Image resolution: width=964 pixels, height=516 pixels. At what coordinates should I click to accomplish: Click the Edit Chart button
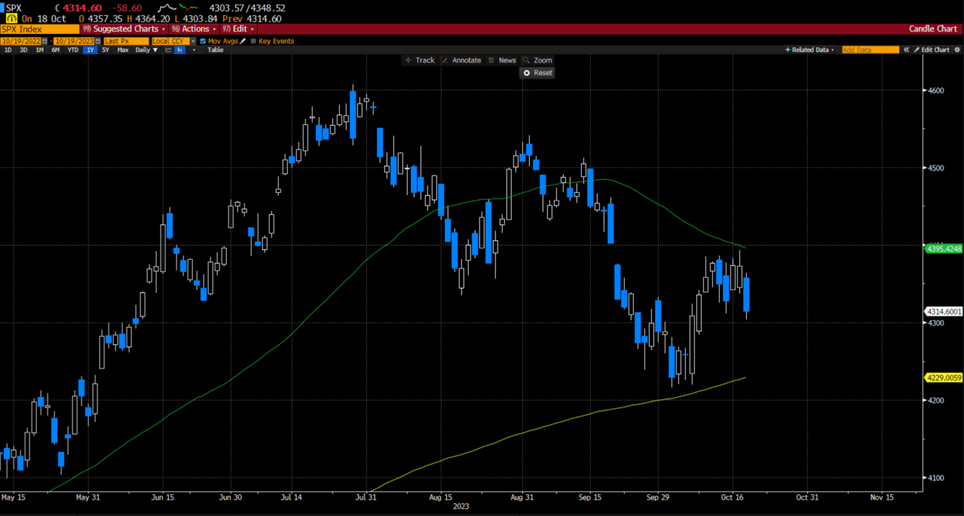point(932,50)
